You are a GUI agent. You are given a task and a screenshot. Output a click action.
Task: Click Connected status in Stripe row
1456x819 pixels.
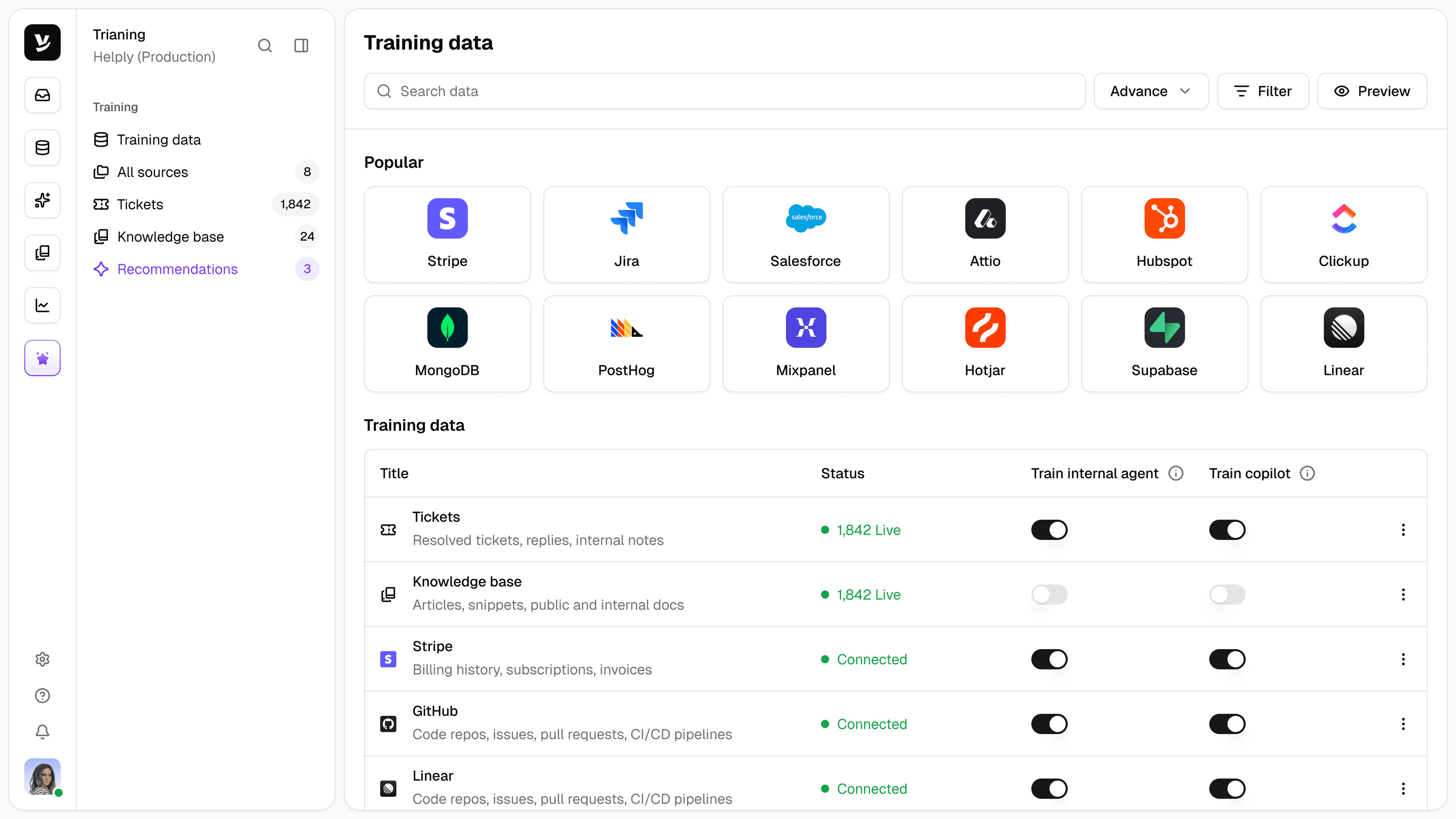[864, 659]
